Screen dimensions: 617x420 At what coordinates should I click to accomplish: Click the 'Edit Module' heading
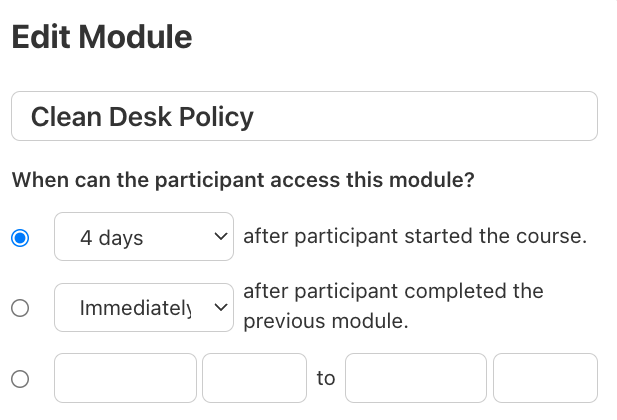[x=101, y=37]
